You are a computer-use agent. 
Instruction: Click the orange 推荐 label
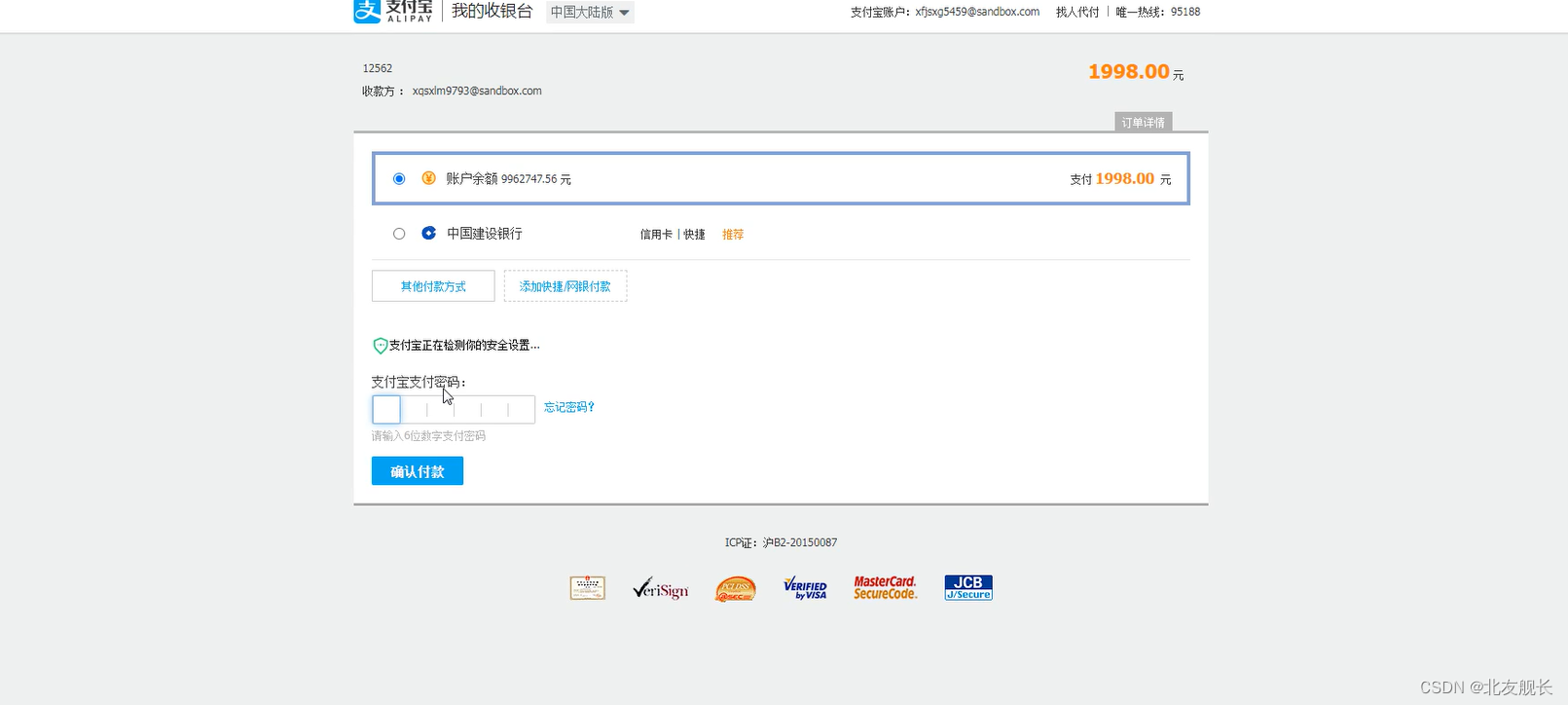pos(733,235)
